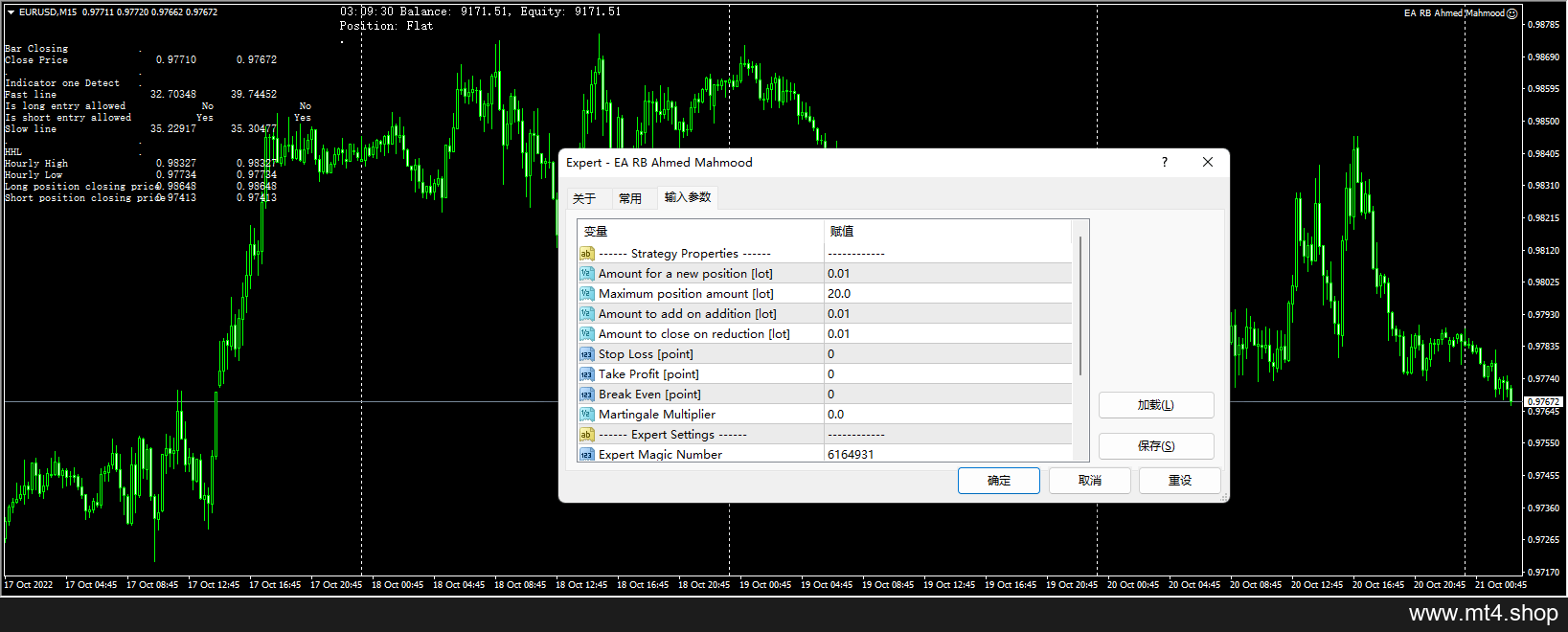
Task: Click the Strategy Properties row string icon
Action: (x=586, y=254)
